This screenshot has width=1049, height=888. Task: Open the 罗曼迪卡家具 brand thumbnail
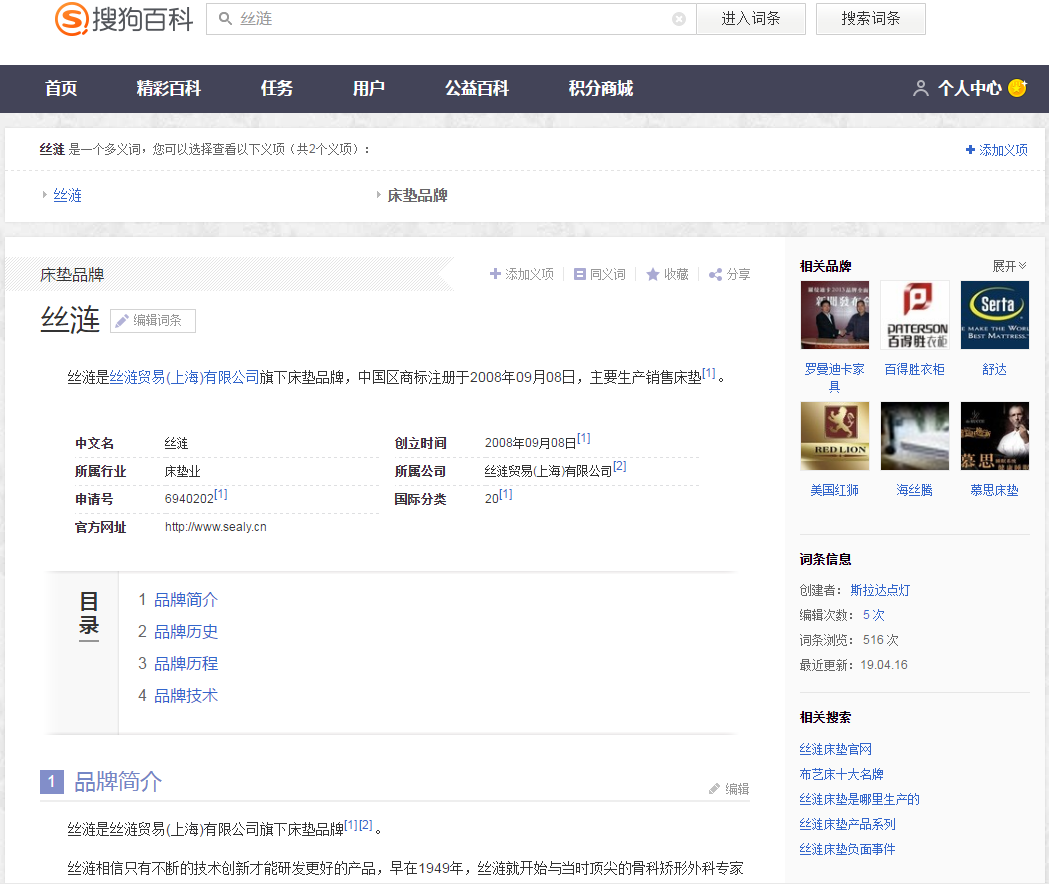pyautogui.click(x=835, y=315)
